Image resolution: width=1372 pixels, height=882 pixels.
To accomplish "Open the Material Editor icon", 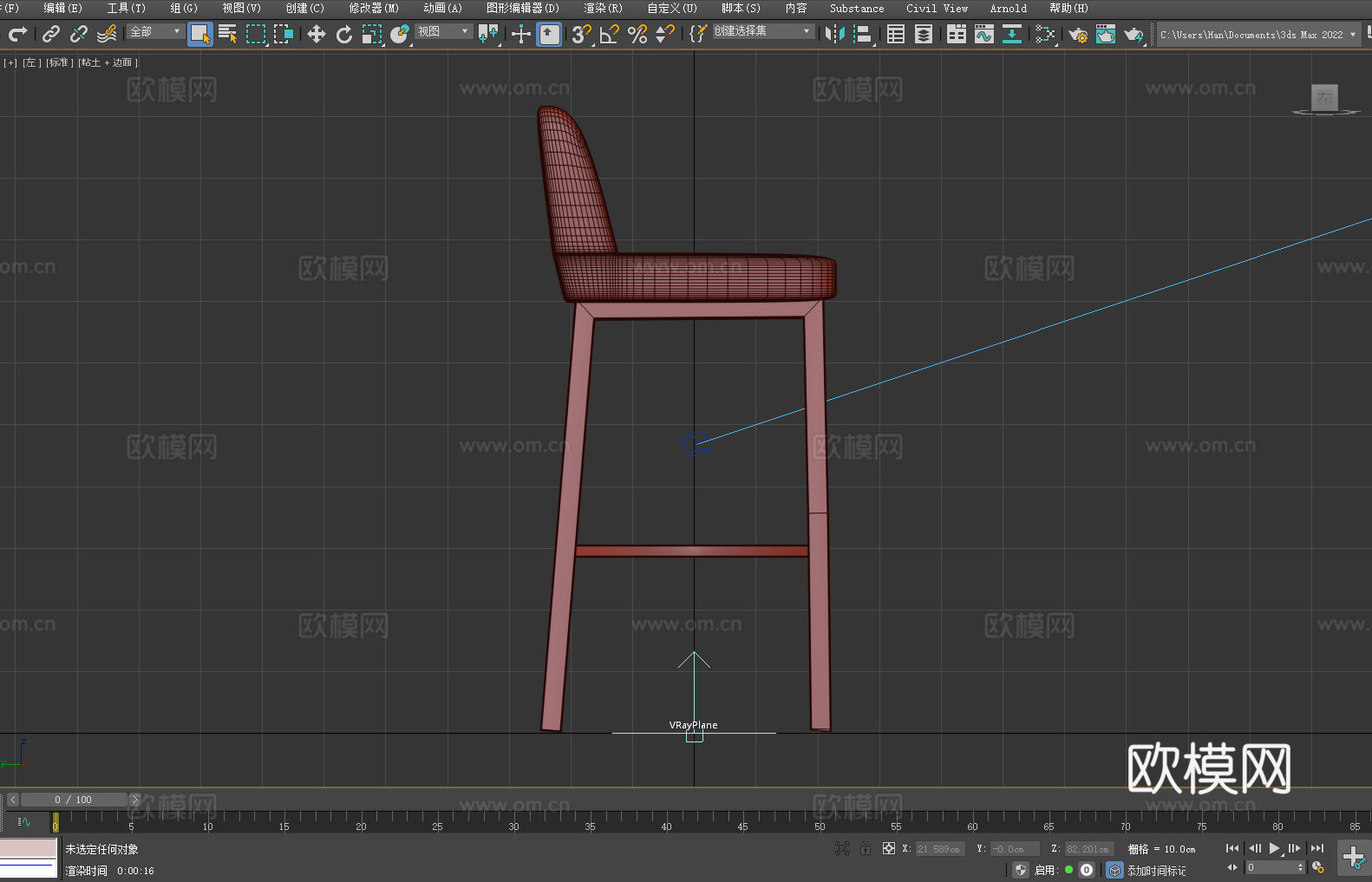I will point(1045,34).
